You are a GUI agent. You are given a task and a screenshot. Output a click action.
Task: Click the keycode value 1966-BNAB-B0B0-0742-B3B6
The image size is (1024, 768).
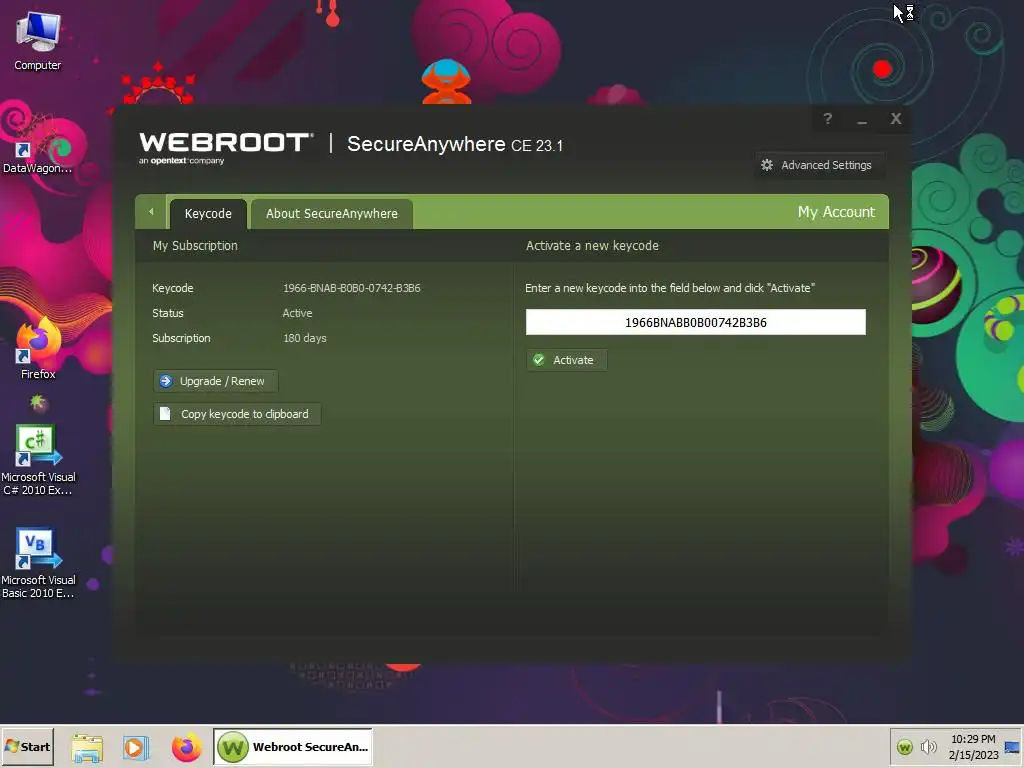(x=351, y=288)
